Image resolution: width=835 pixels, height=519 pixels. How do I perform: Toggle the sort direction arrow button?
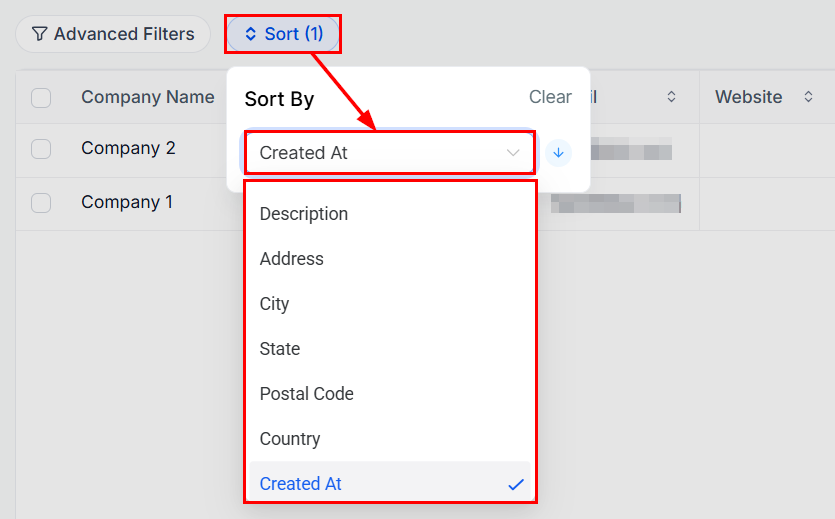(558, 153)
